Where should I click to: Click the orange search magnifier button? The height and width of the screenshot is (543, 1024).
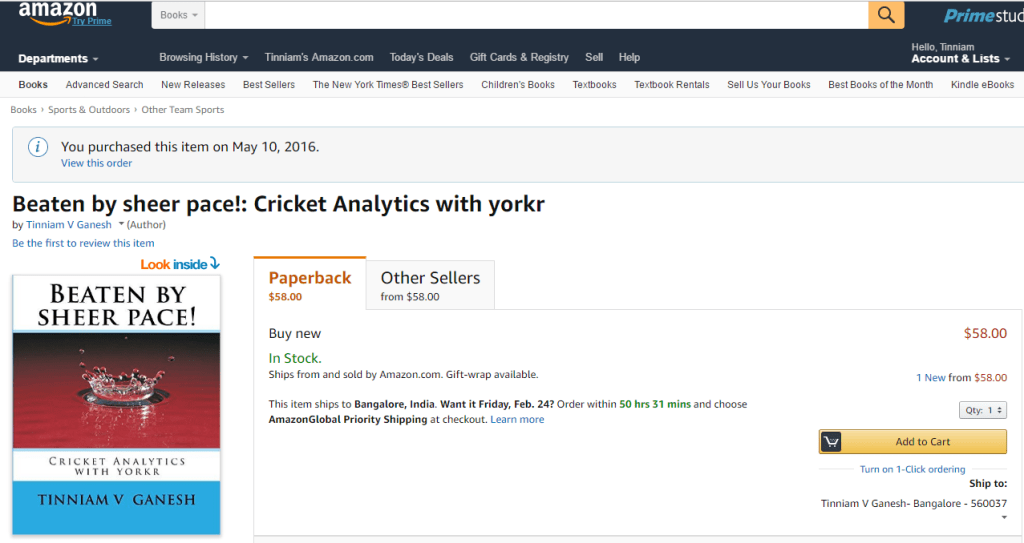coord(885,15)
